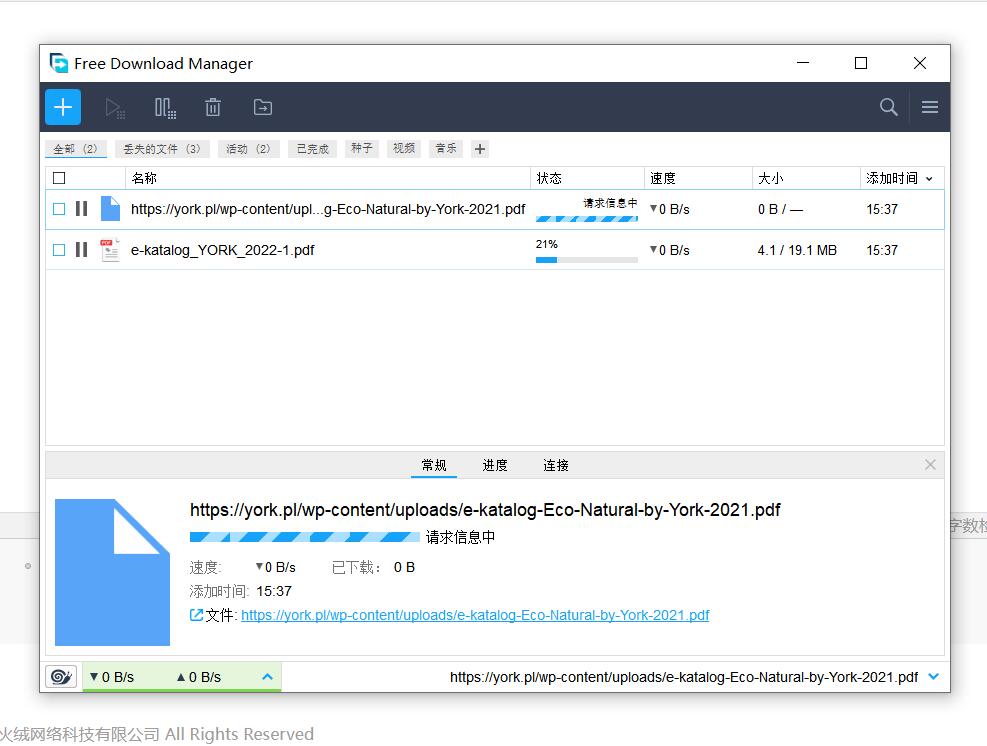Click the pause all downloads toolbar icon
The width and height of the screenshot is (987, 746).
click(165, 107)
